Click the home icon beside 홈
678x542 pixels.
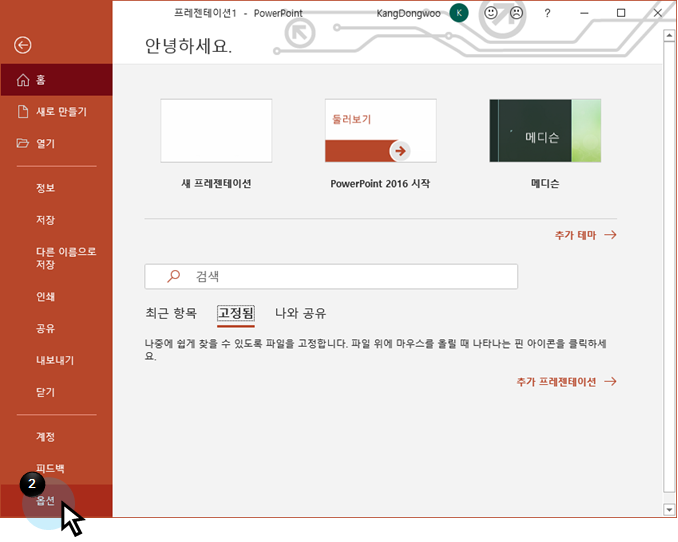click(23, 80)
